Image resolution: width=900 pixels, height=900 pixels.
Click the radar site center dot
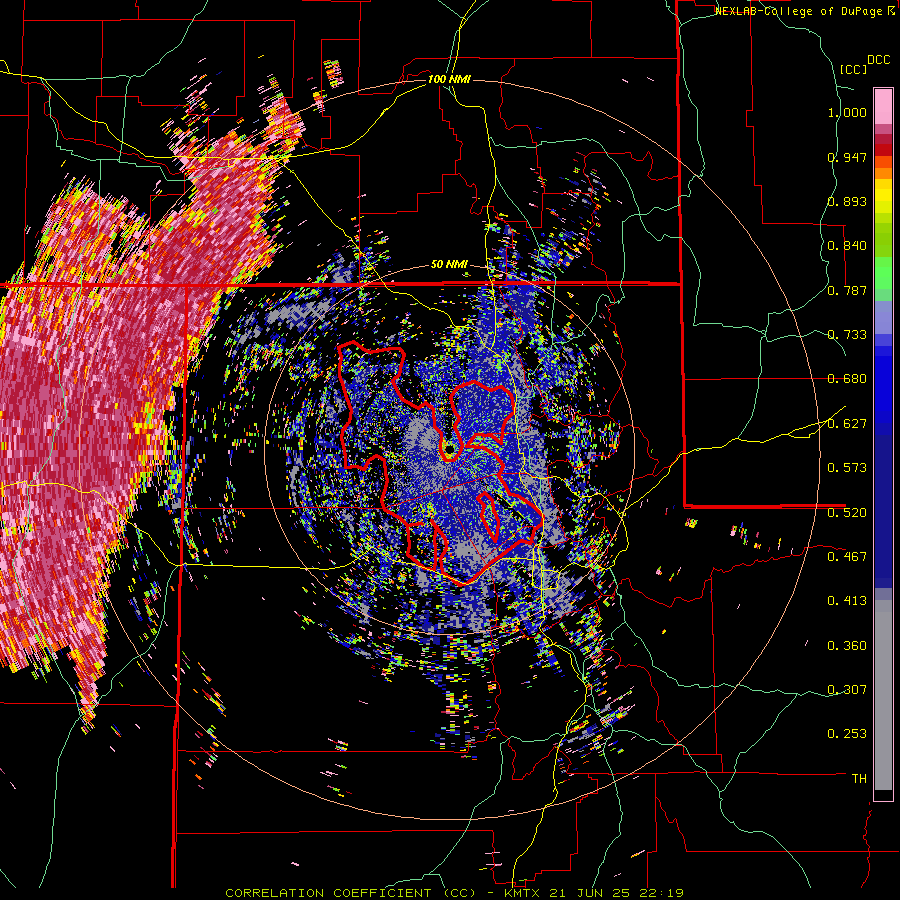[449, 448]
